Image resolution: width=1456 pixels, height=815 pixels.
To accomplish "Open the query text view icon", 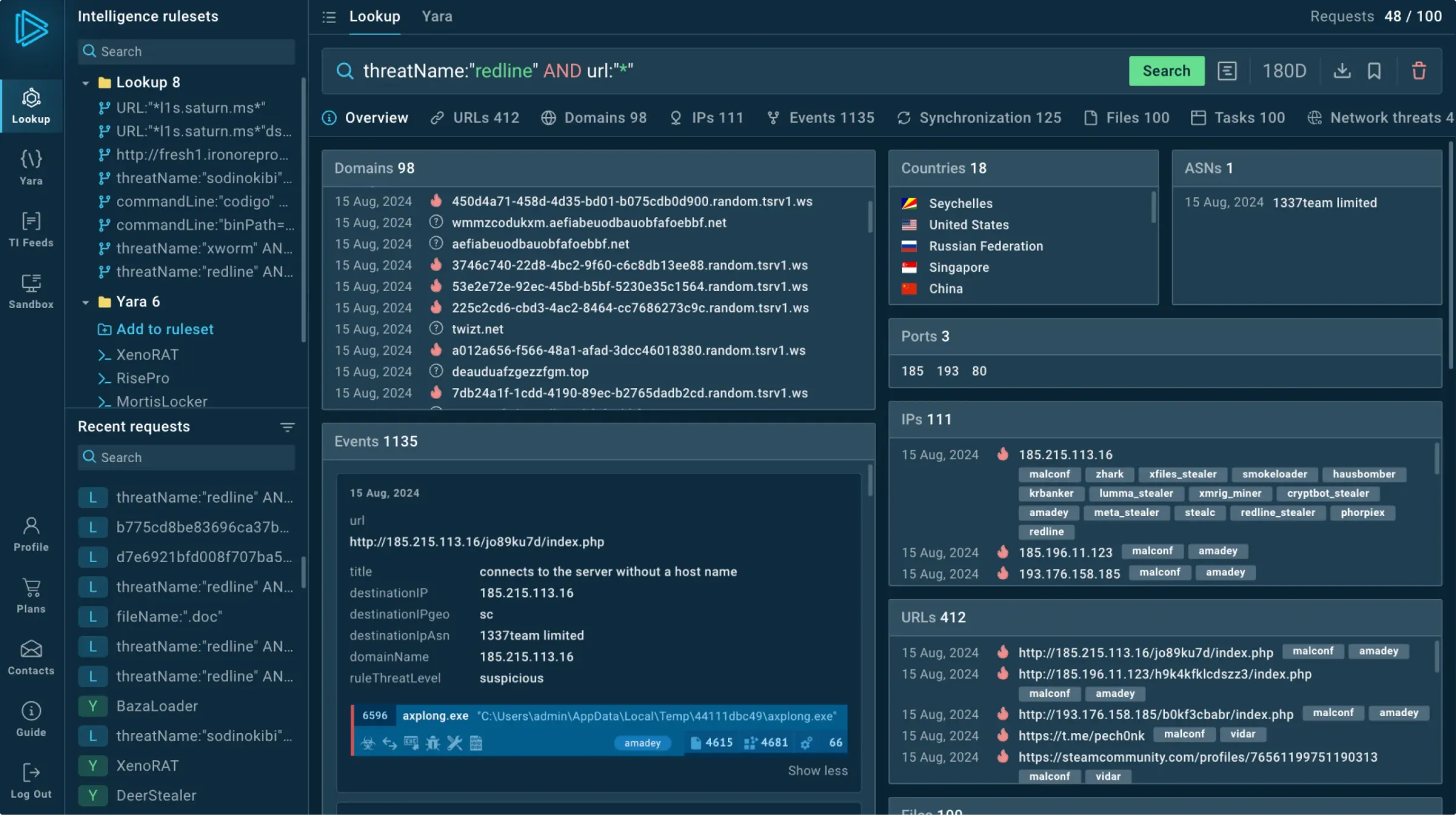I will 1227,71.
